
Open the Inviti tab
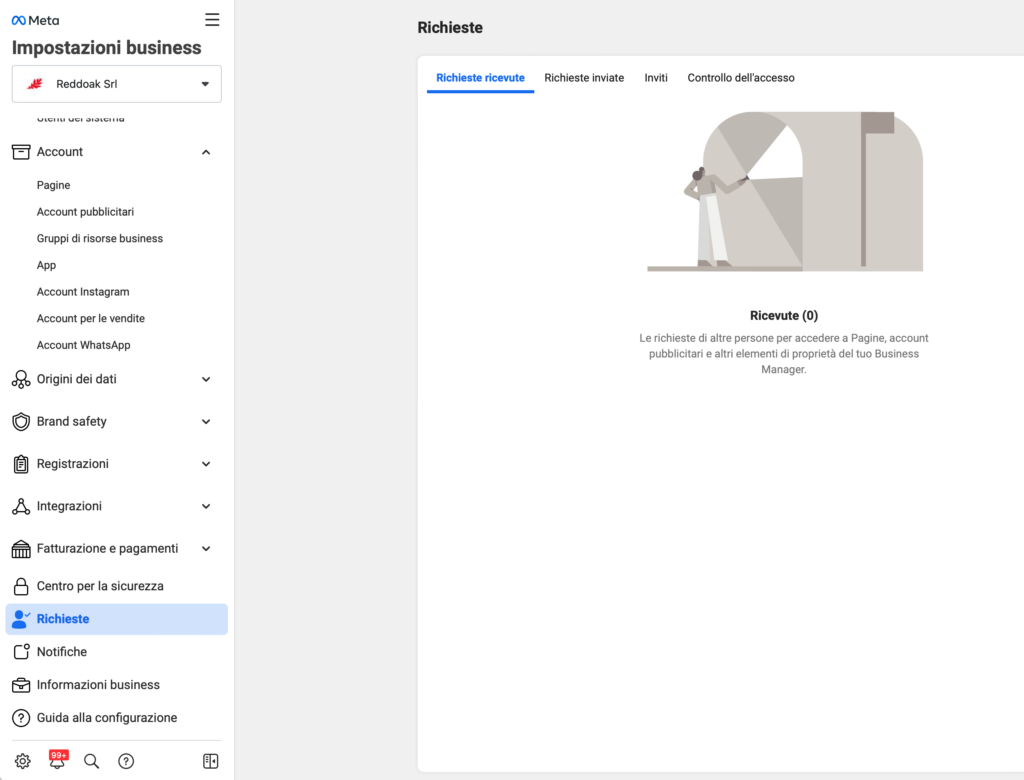tap(656, 78)
